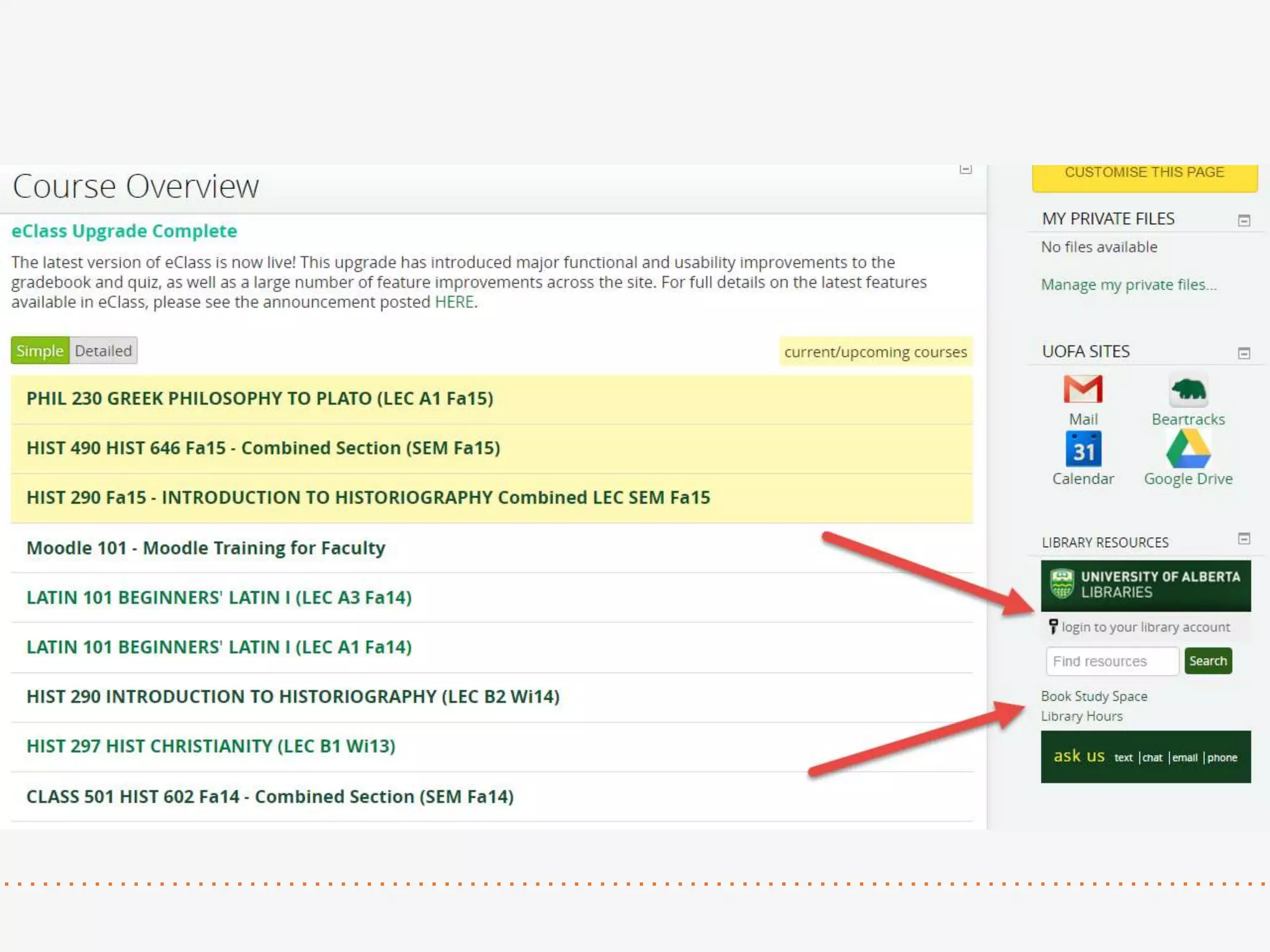This screenshot has width=1270, height=952.
Task: Click the Find resources input field
Action: point(1111,661)
